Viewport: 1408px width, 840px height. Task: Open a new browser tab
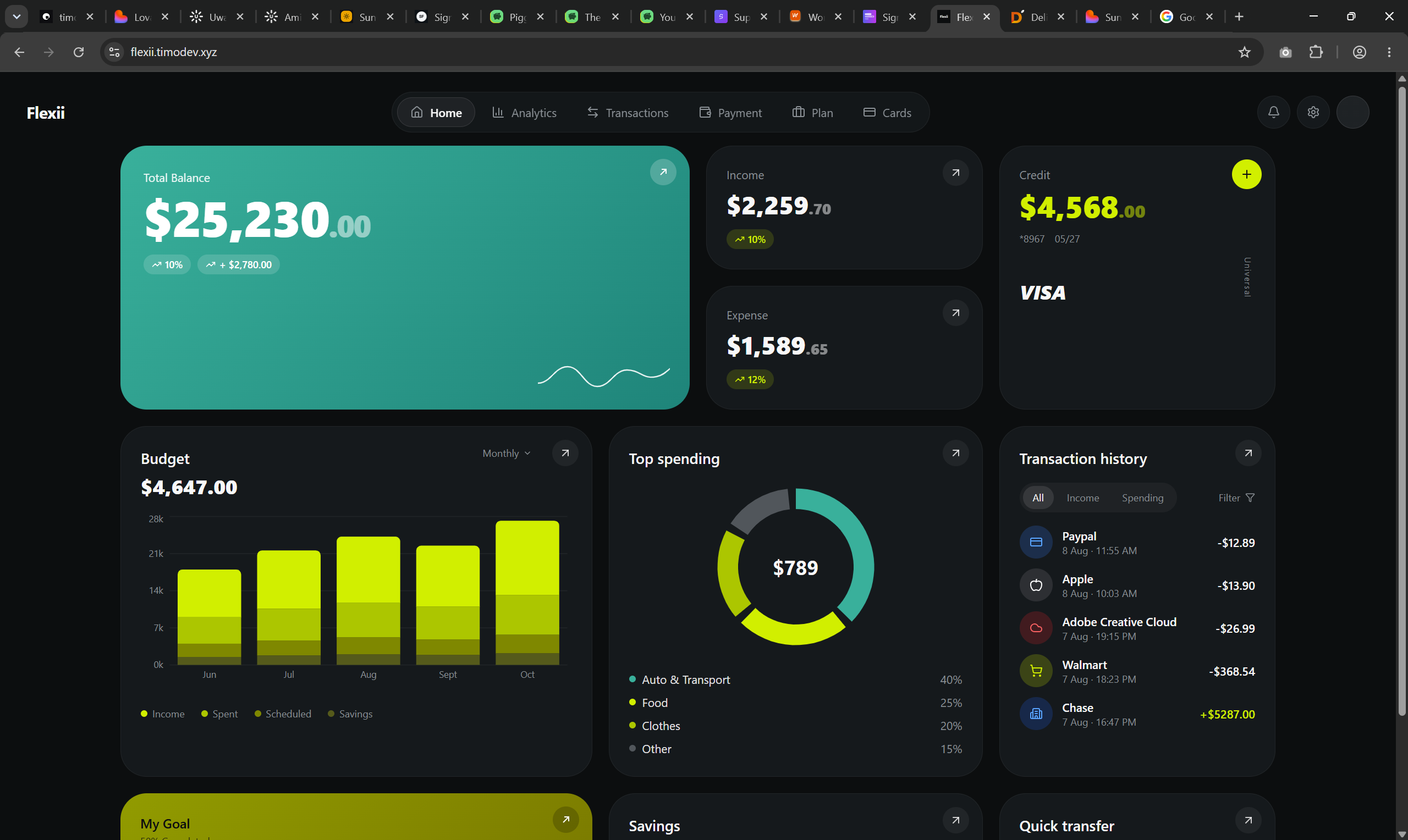[1239, 17]
